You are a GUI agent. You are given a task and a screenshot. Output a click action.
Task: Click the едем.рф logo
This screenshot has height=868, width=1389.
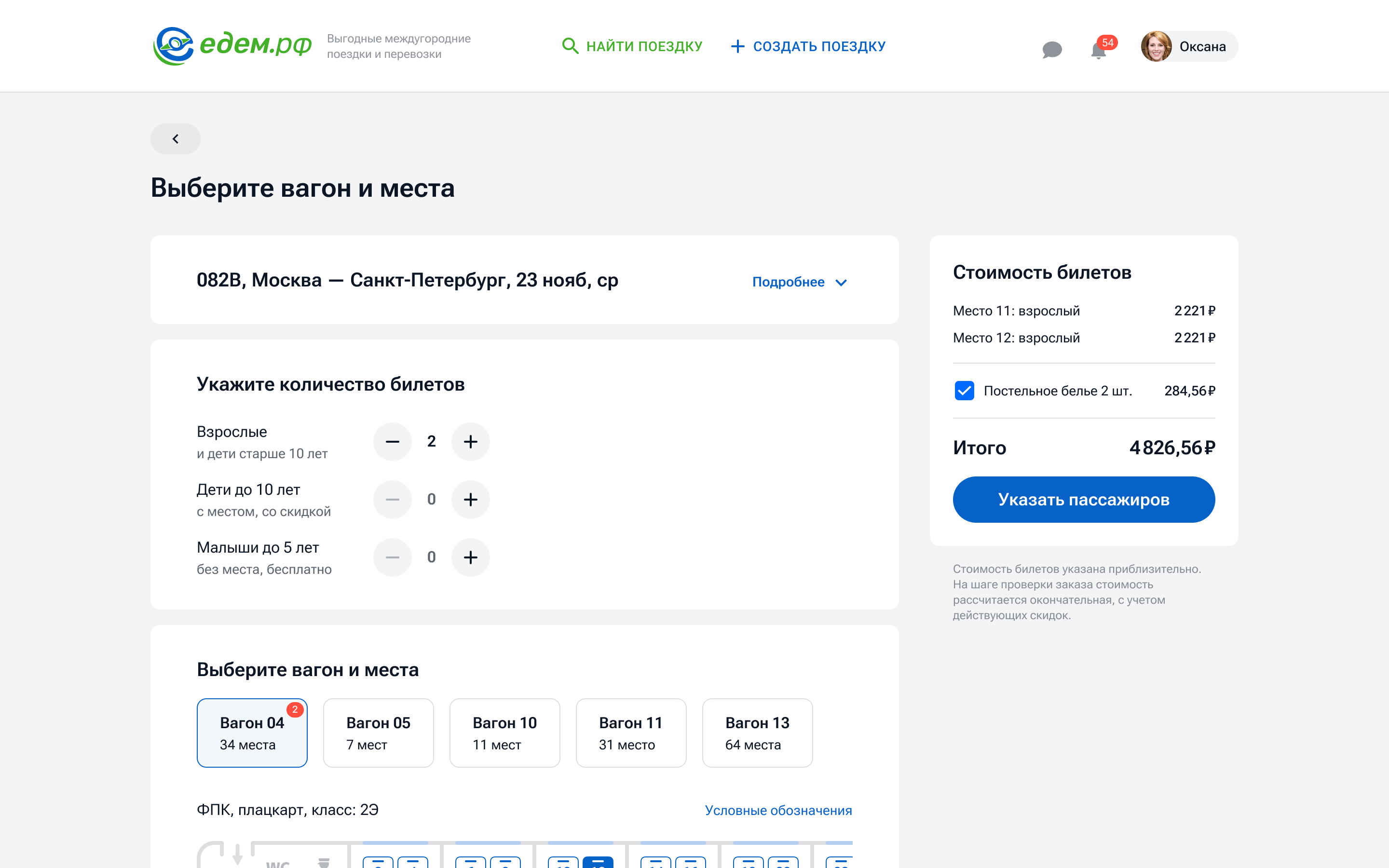232,46
